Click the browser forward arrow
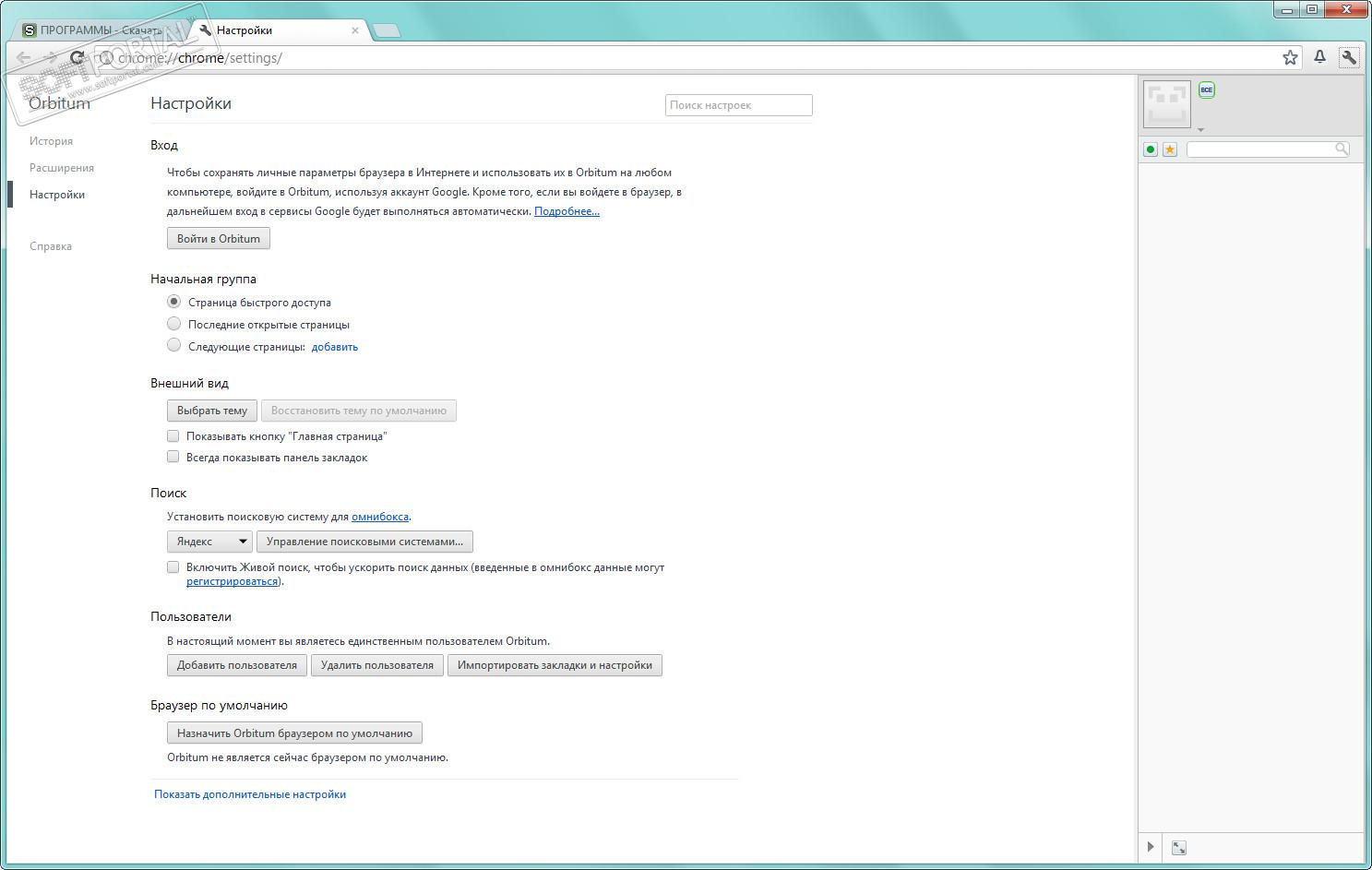Screen dimensions: 1372x870 tap(51, 57)
